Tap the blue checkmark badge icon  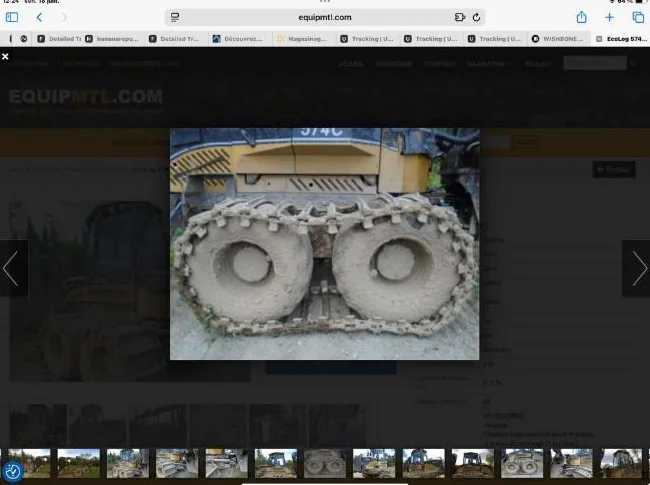click(x=12, y=471)
